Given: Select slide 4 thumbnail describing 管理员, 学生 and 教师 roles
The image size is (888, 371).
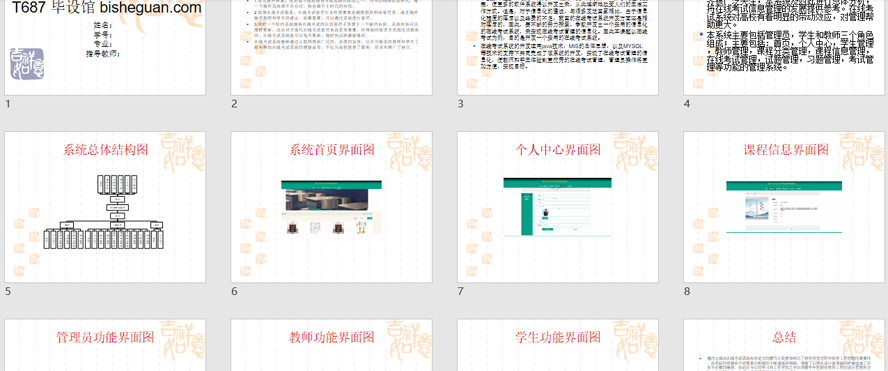Looking at the screenshot, I should pyautogui.click(x=784, y=48).
